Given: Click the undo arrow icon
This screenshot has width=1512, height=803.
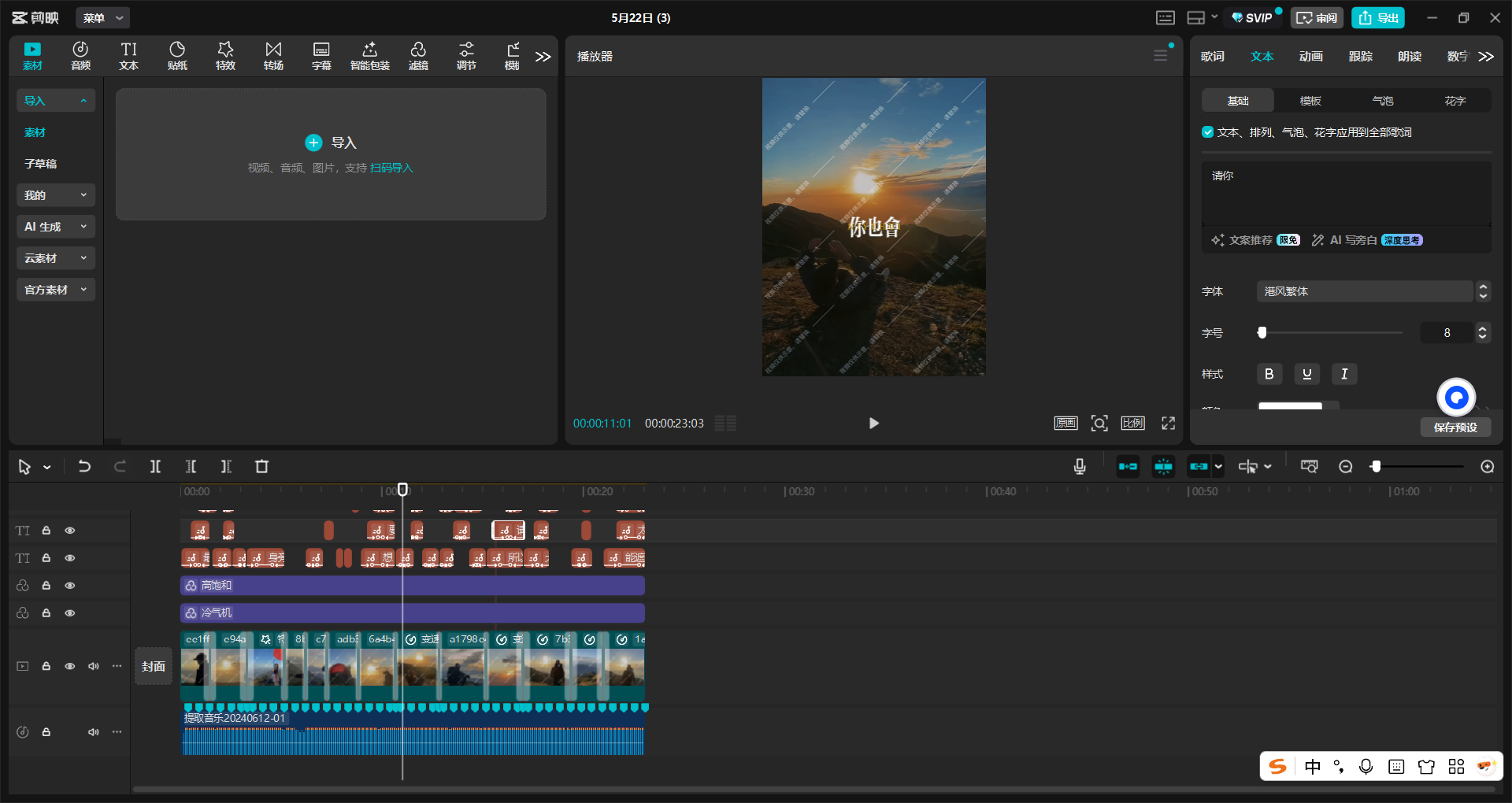Looking at the screenshot, I should pos(84,467).
